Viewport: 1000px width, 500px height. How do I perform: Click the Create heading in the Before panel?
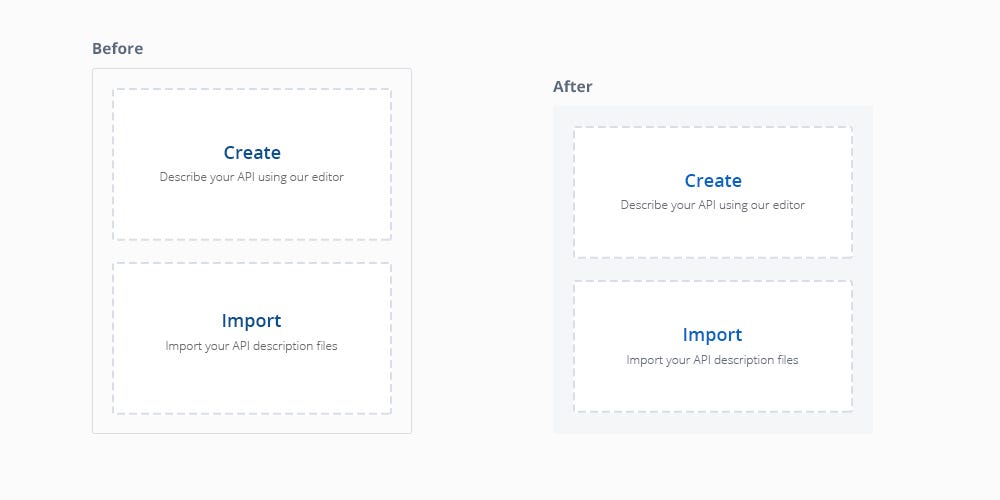[252, 152]
